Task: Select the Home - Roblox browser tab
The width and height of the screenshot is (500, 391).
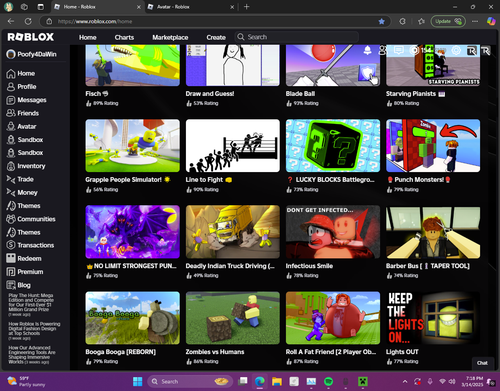Action: click(x=98, y=7)
